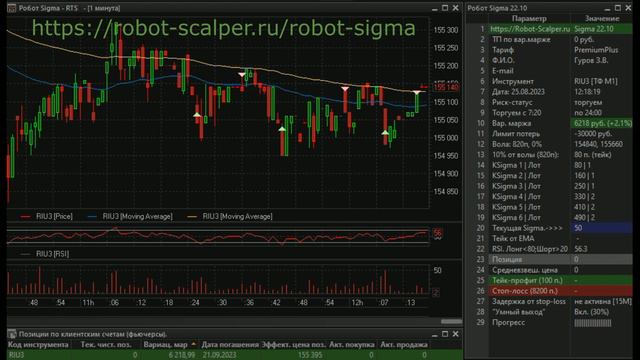Image resolution: width=640 pixels, height=360 pixels.
Task: Select the Вар. маржа parameter row
Action: 549,123
